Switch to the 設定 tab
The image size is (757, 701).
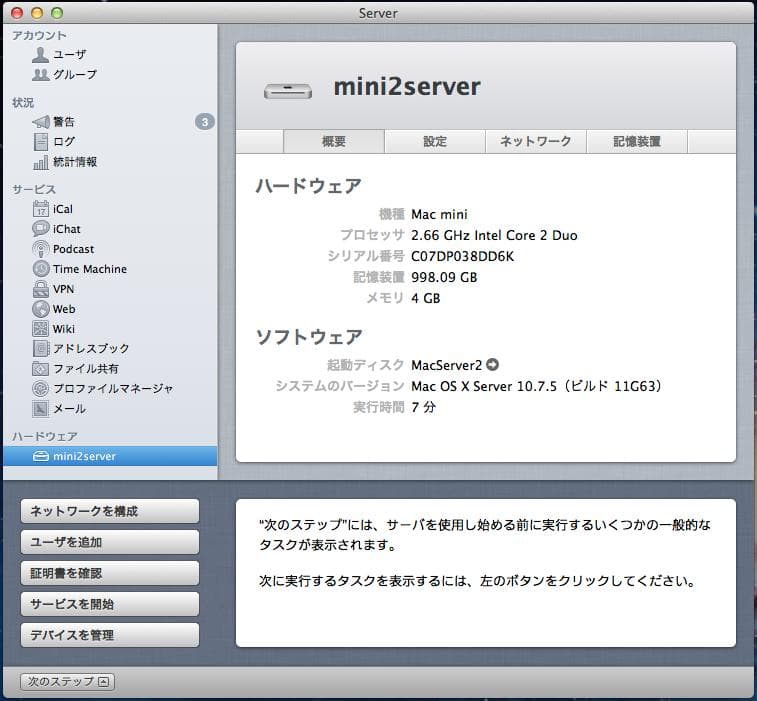pos(435,141)
